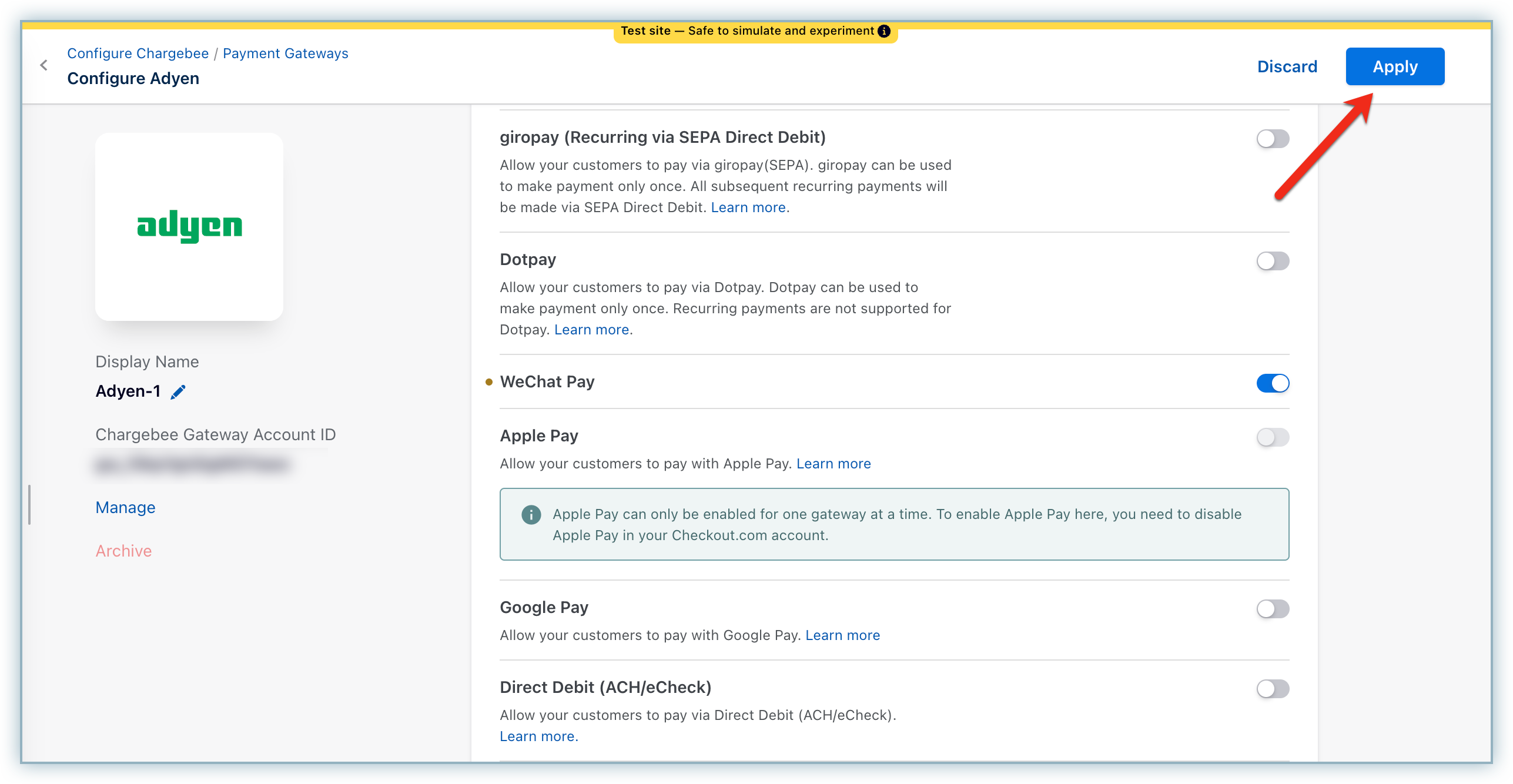The image size is (1513, 784).
Task: Disable the WeChat Pay toggle
Action: (1273, 383)
